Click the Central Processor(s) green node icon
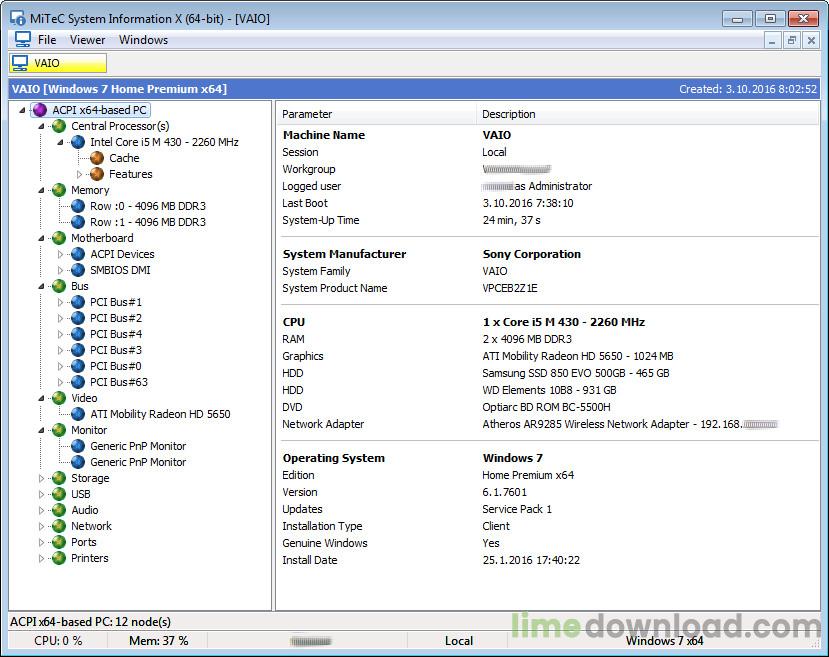 pos(59,126)
